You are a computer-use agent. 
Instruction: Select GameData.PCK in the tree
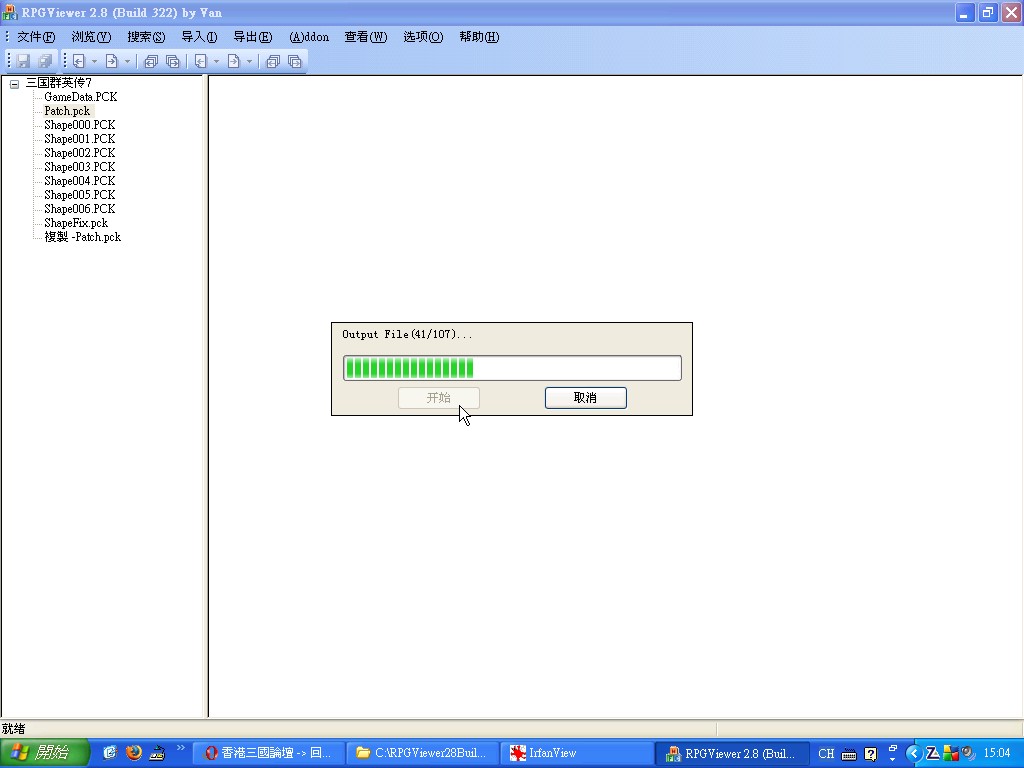[80, 97]
